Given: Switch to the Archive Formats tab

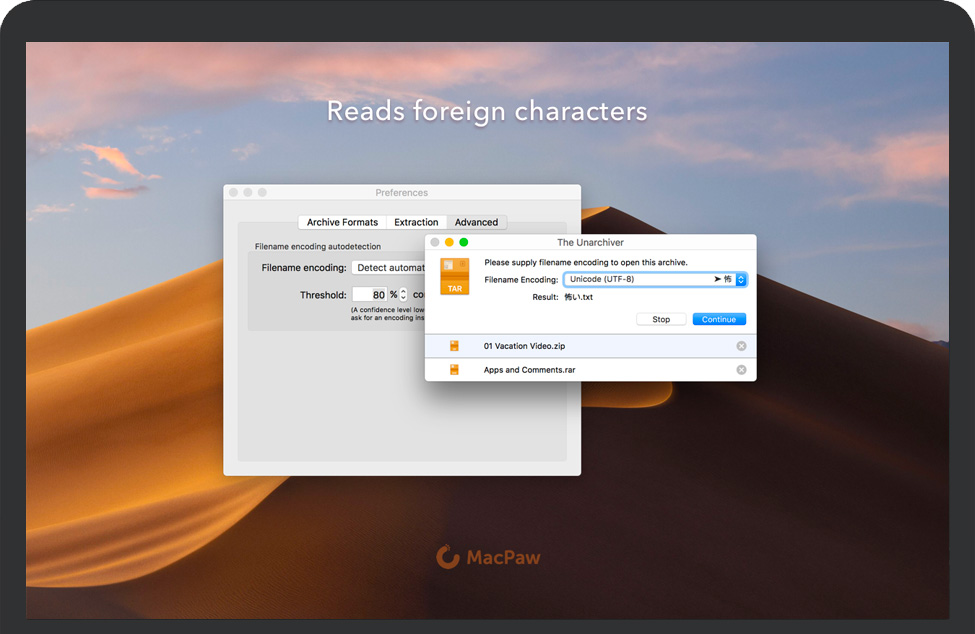Looking at the screenshot, I should pos(342,222).
